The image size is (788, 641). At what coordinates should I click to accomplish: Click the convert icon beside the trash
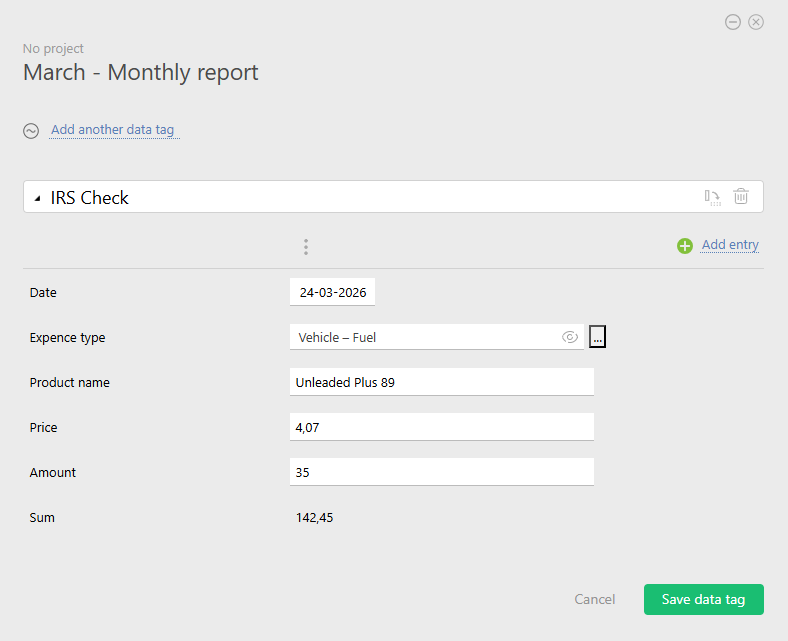[712, 197]
